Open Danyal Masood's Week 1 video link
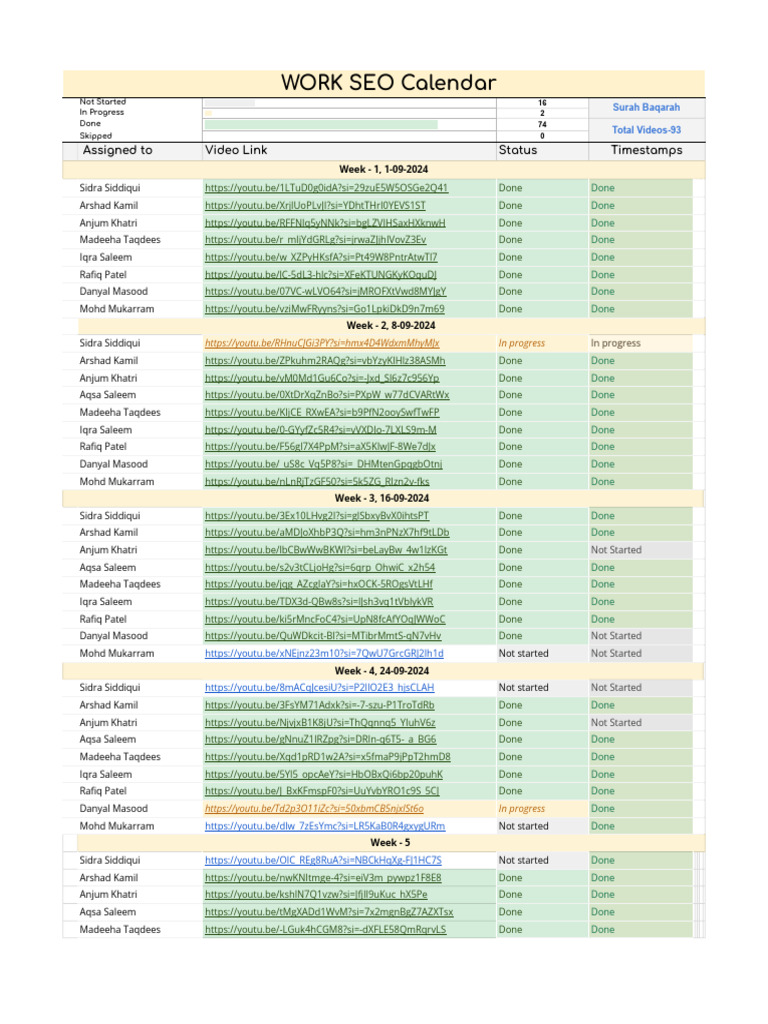This screenshot has height=1024, width=768. click(x=325, y=291)
